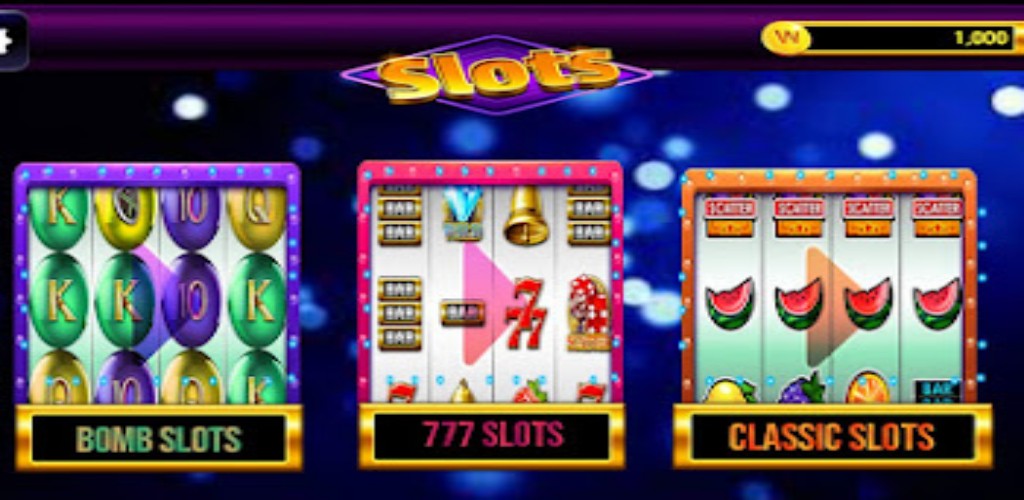Image resolution: width=1024 pixels, height=500 pixels.
Task: Tap the yellow Q gem in Bomb Slots
Action: [258, 217]
